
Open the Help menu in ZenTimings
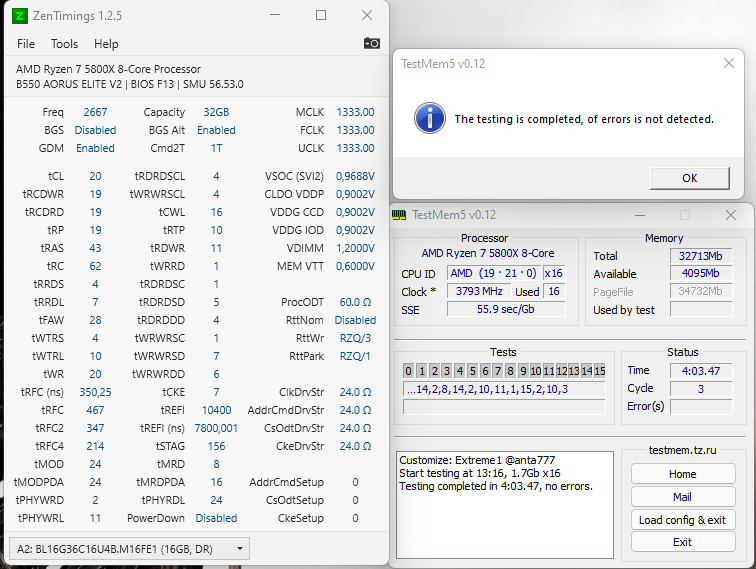[x=106, y=44]
